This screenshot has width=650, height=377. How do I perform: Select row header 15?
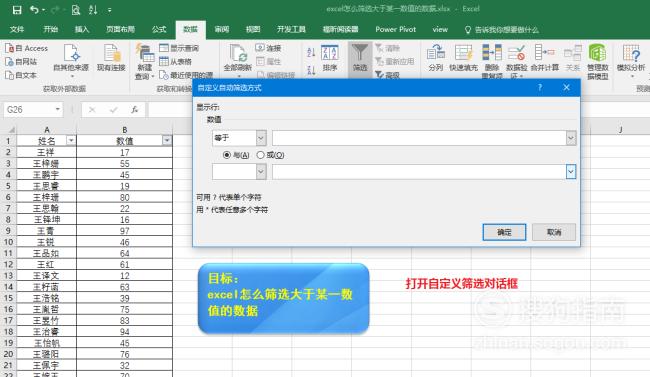pos(8,298)
